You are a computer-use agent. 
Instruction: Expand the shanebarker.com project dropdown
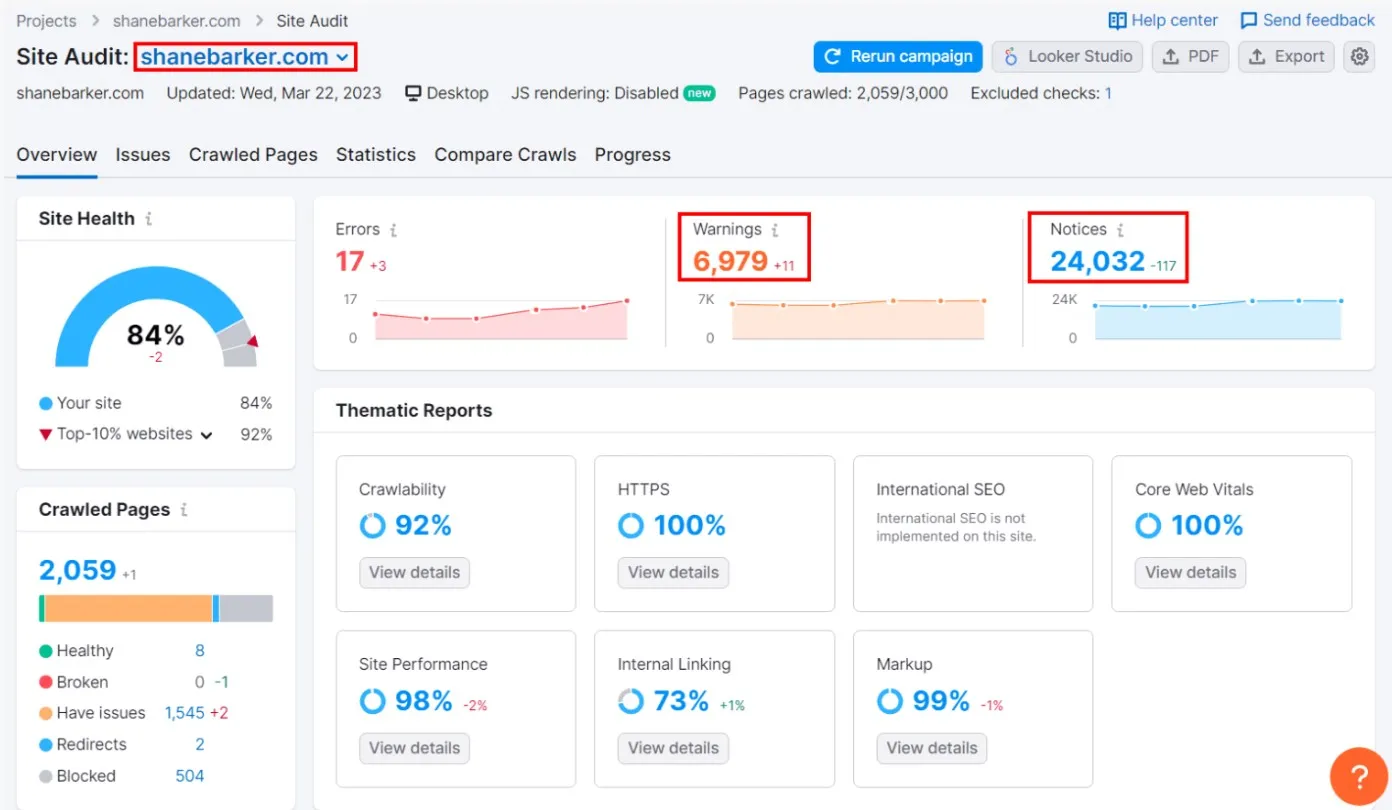coord(245,57)
